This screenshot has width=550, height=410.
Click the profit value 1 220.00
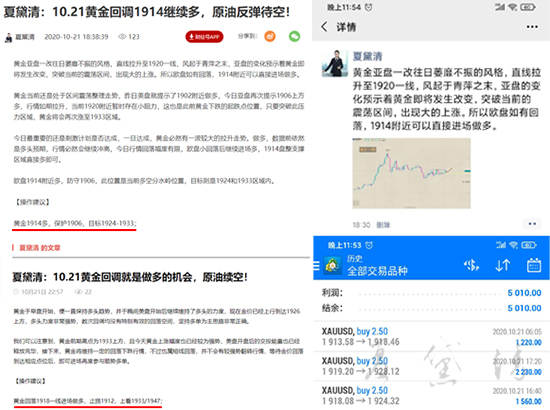(528, 342)
